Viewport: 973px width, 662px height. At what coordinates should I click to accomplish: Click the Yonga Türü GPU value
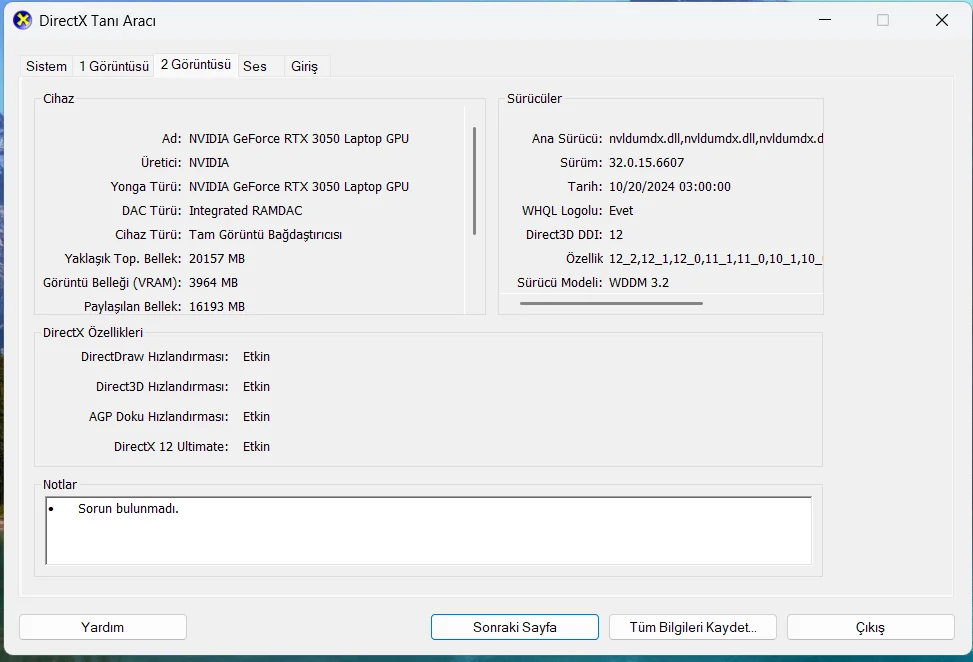(x=299, y=187)
